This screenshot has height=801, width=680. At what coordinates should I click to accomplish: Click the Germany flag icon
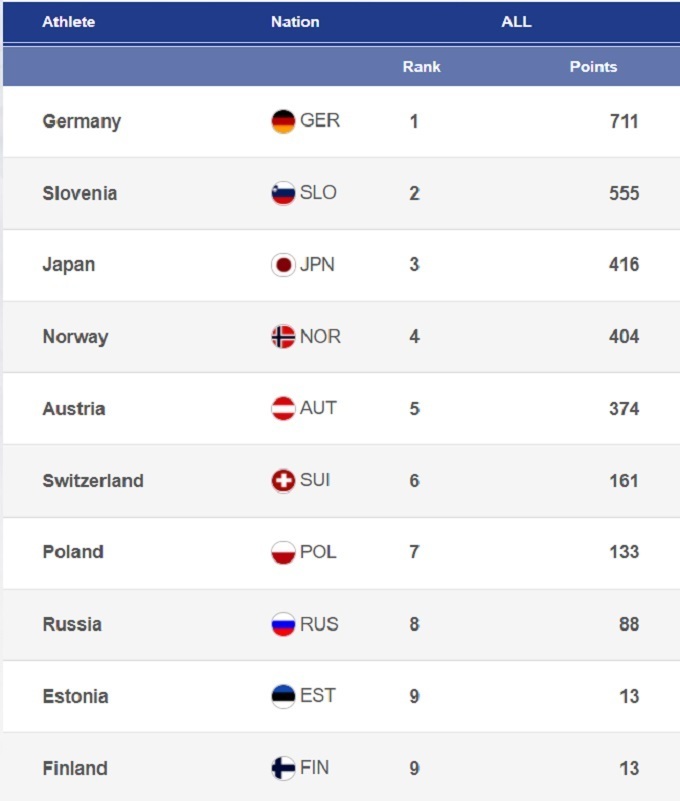283,121
